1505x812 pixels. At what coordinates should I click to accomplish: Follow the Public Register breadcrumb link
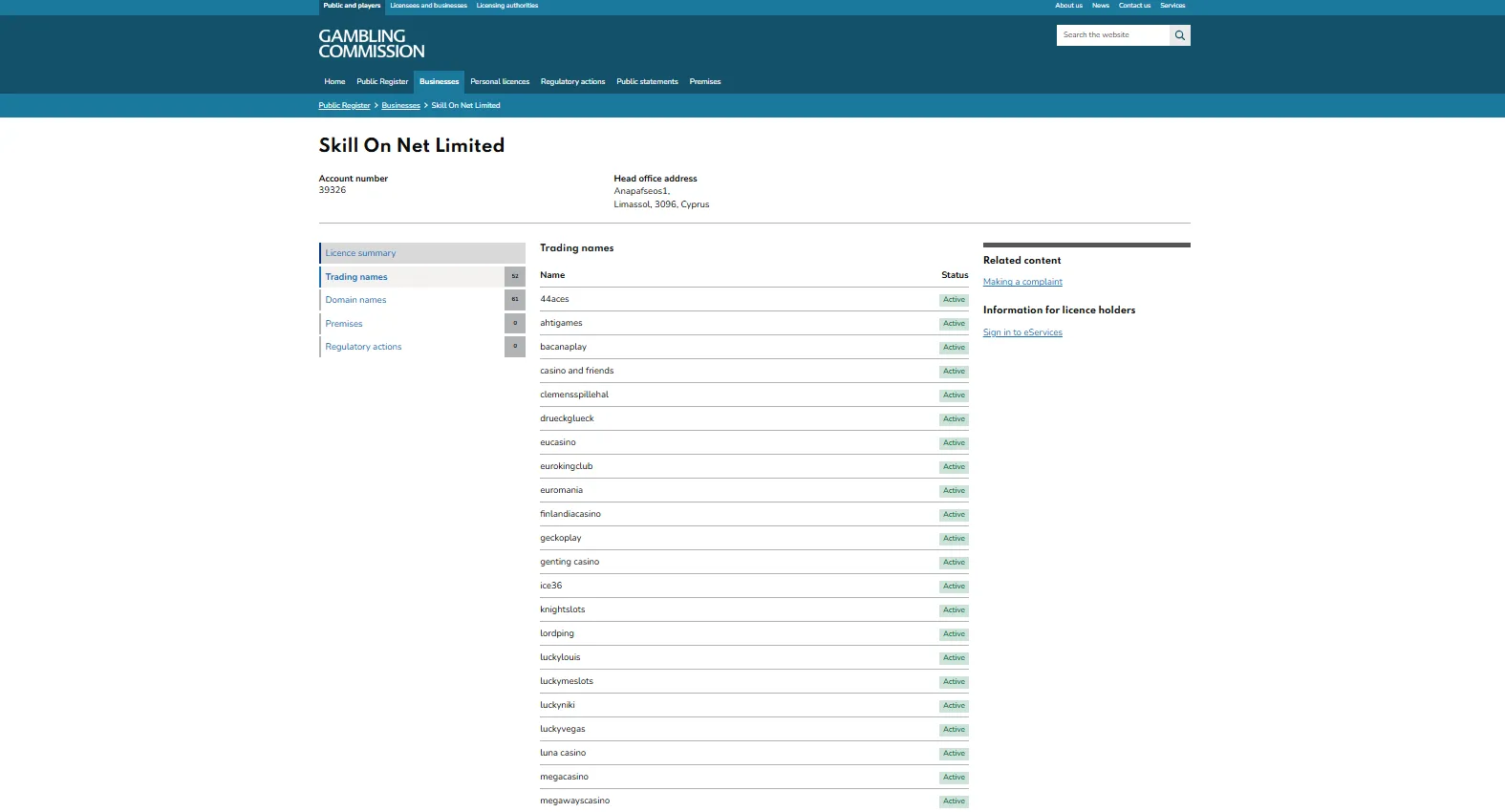344,106
